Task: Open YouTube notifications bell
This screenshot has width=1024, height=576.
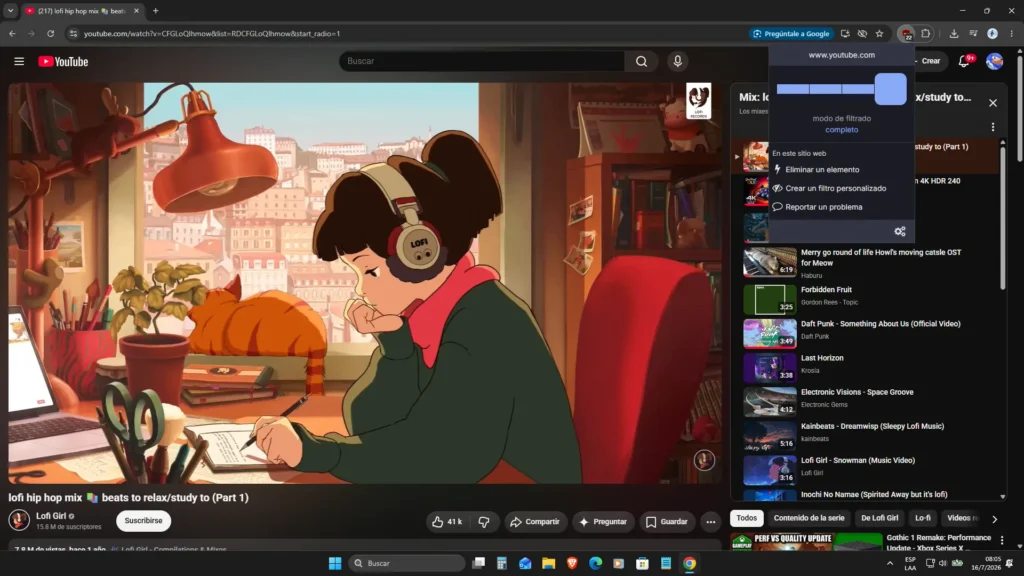Action: 964,61
